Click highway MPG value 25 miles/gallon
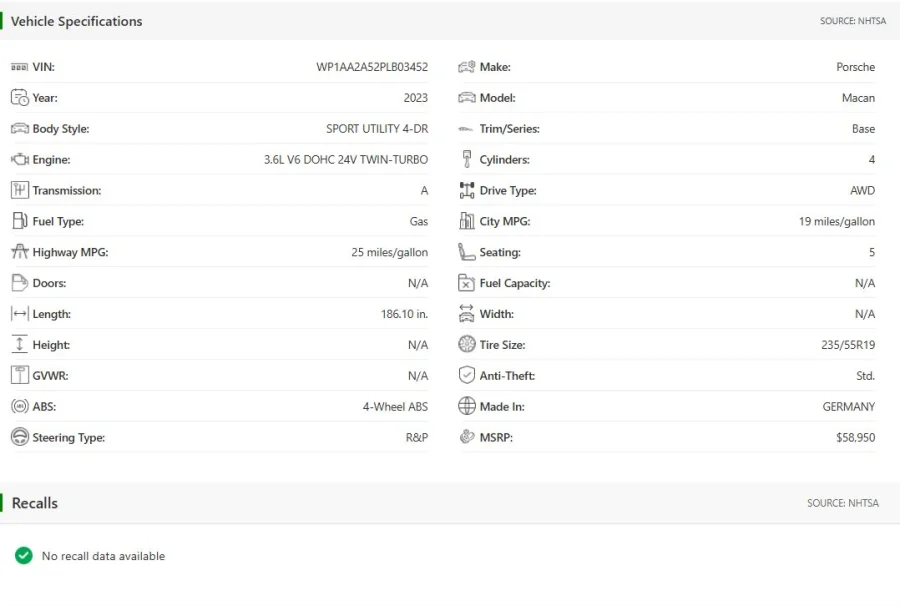The height and width of the screenshot is (606, 900). (x=390, y=252)
